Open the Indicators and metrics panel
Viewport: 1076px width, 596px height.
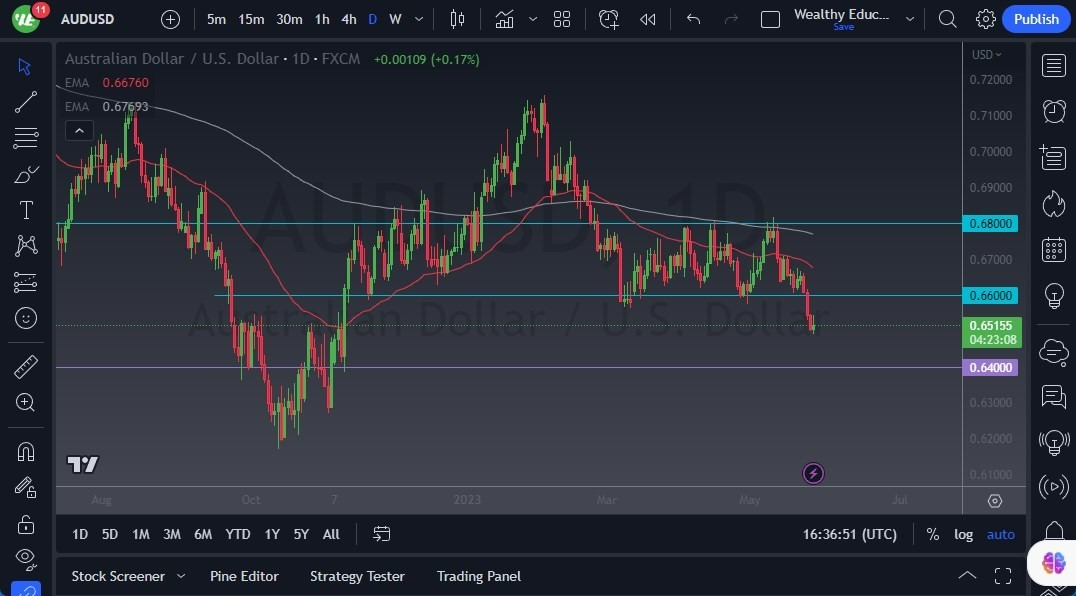coord(504,18)
